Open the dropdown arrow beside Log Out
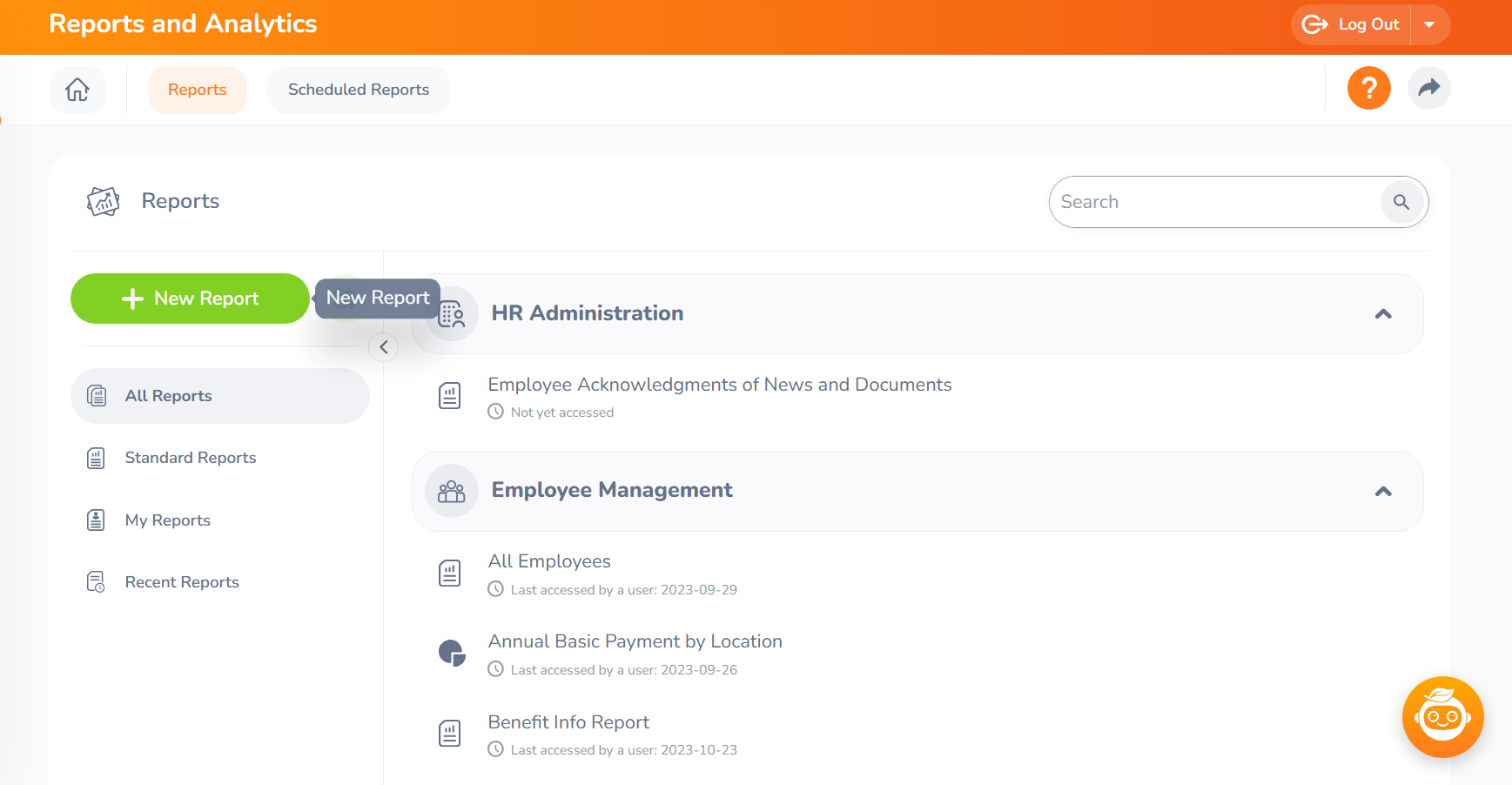The image size is (1512, 785). tap(1429, 24)
